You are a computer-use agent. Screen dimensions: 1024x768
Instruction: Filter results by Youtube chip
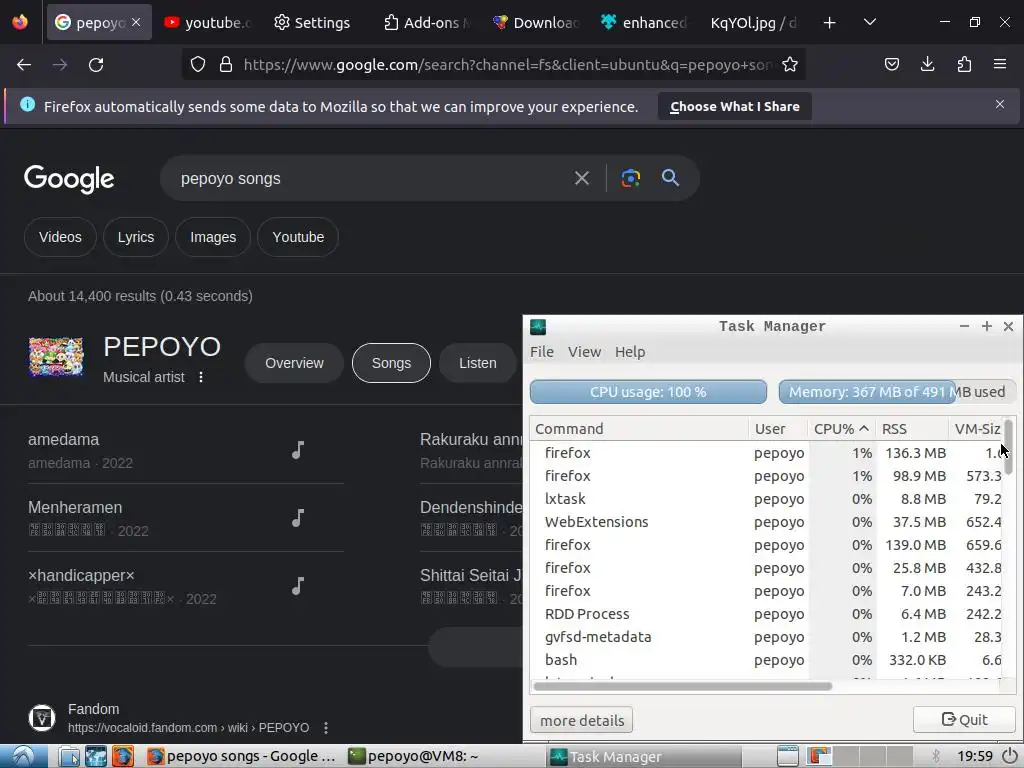click(x=298, y=237)
